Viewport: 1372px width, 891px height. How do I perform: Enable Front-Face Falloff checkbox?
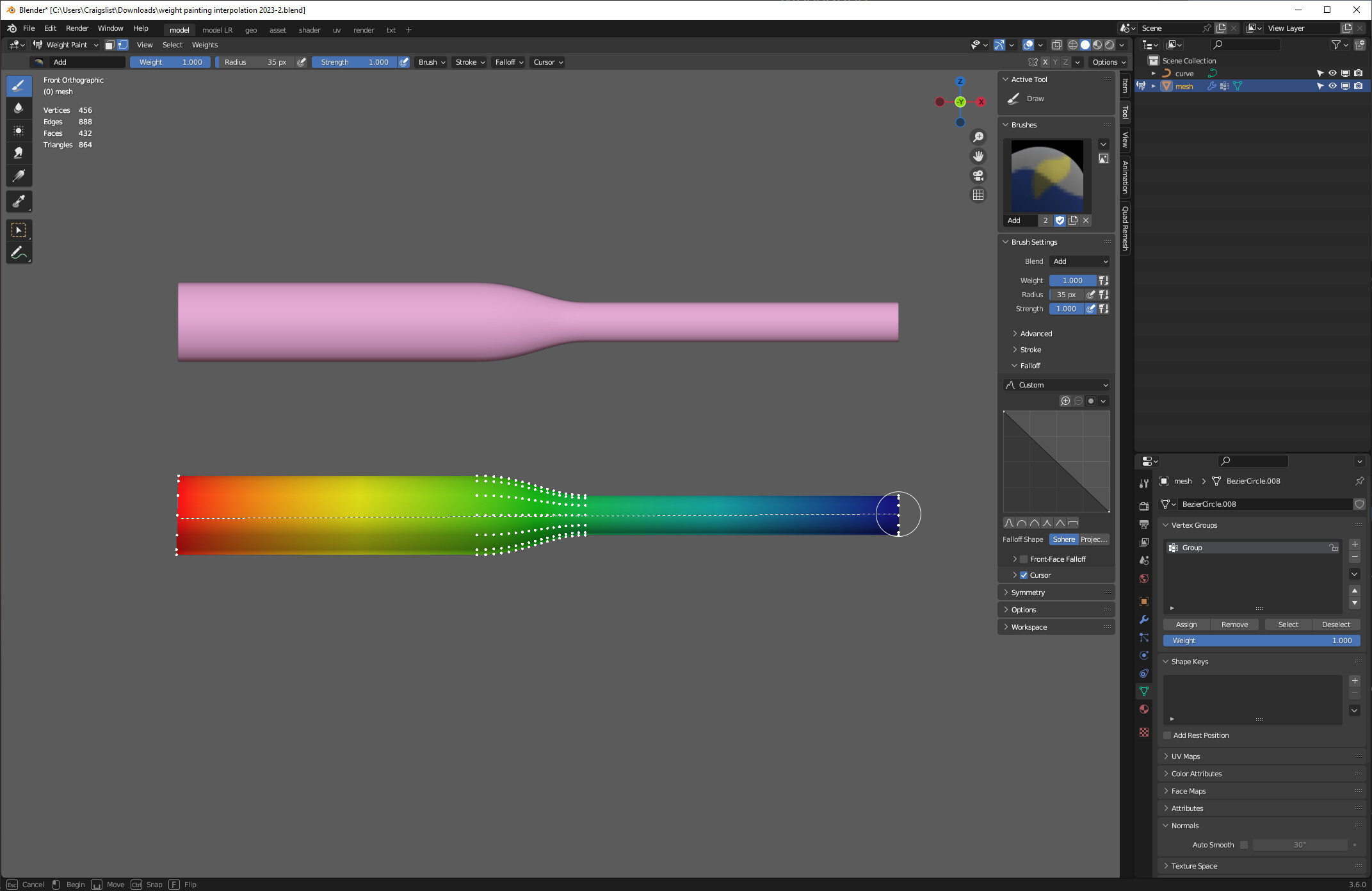pos(1024,559)
